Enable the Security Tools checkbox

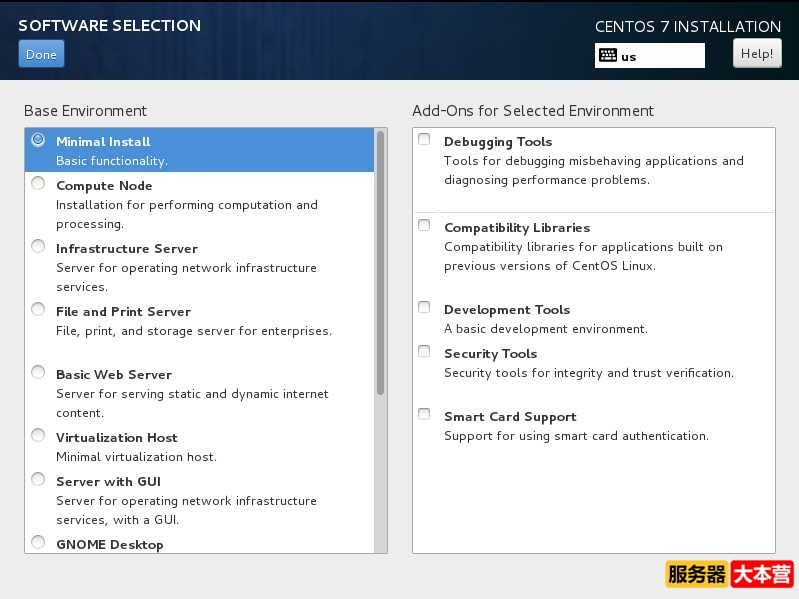[x=424, y=351]
